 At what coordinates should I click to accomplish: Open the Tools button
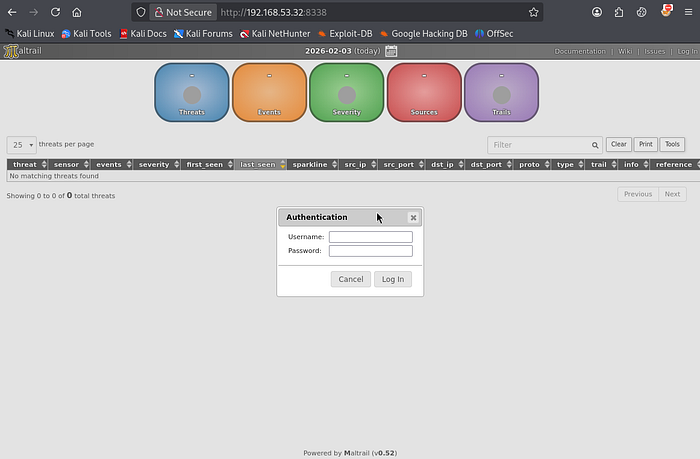coord(672,144)
